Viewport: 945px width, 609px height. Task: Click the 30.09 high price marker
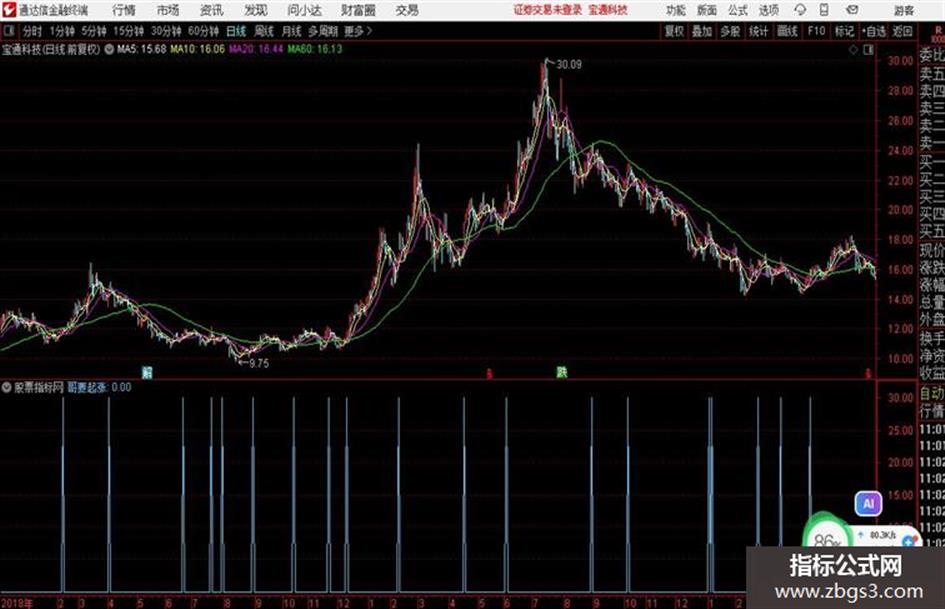point(569,65)
